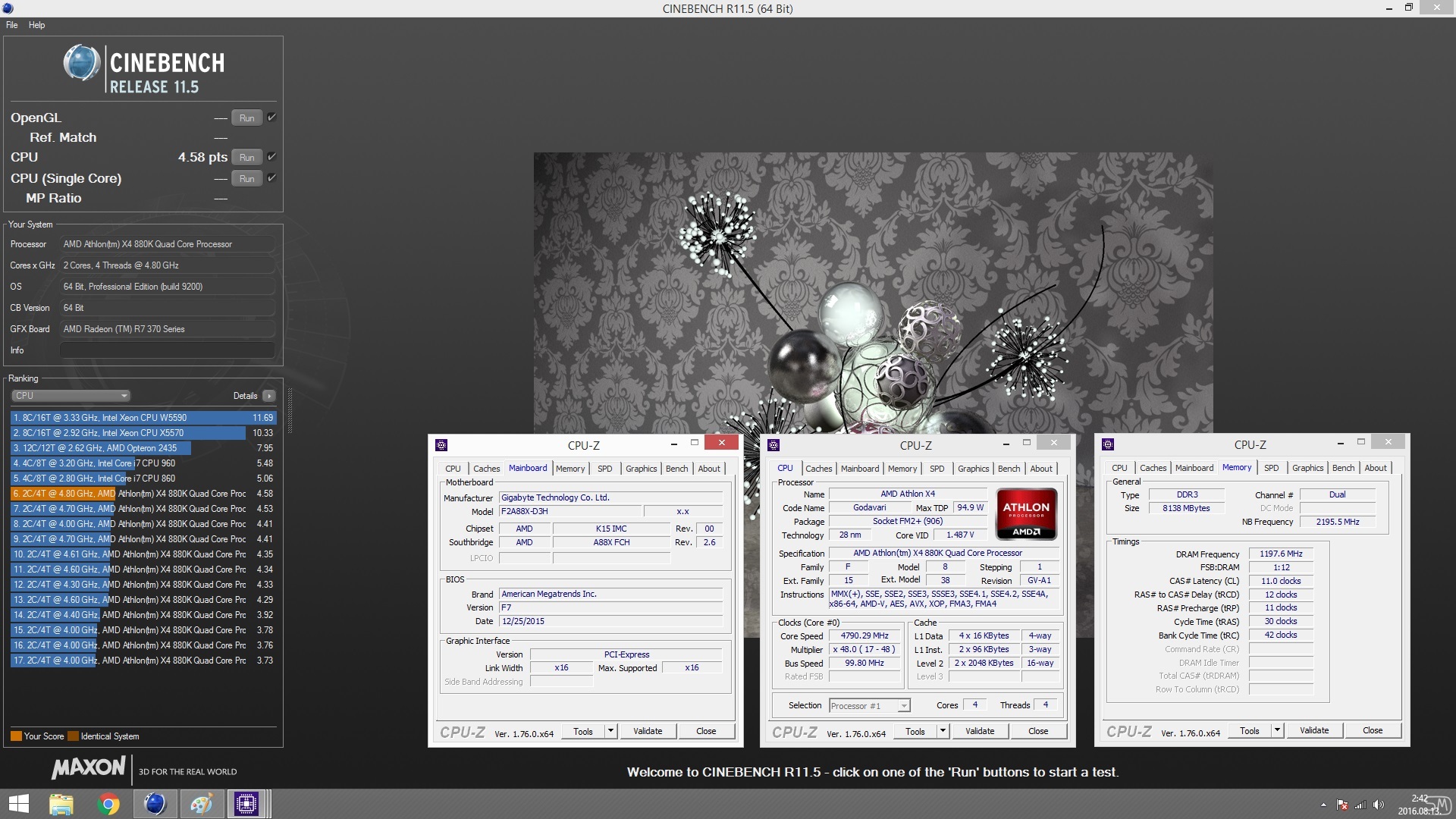The width and height of the screenshot is (1456, 819).
Task: Open Bench tab in Memory CPU-Z window
Action: tap(1343, 468)
